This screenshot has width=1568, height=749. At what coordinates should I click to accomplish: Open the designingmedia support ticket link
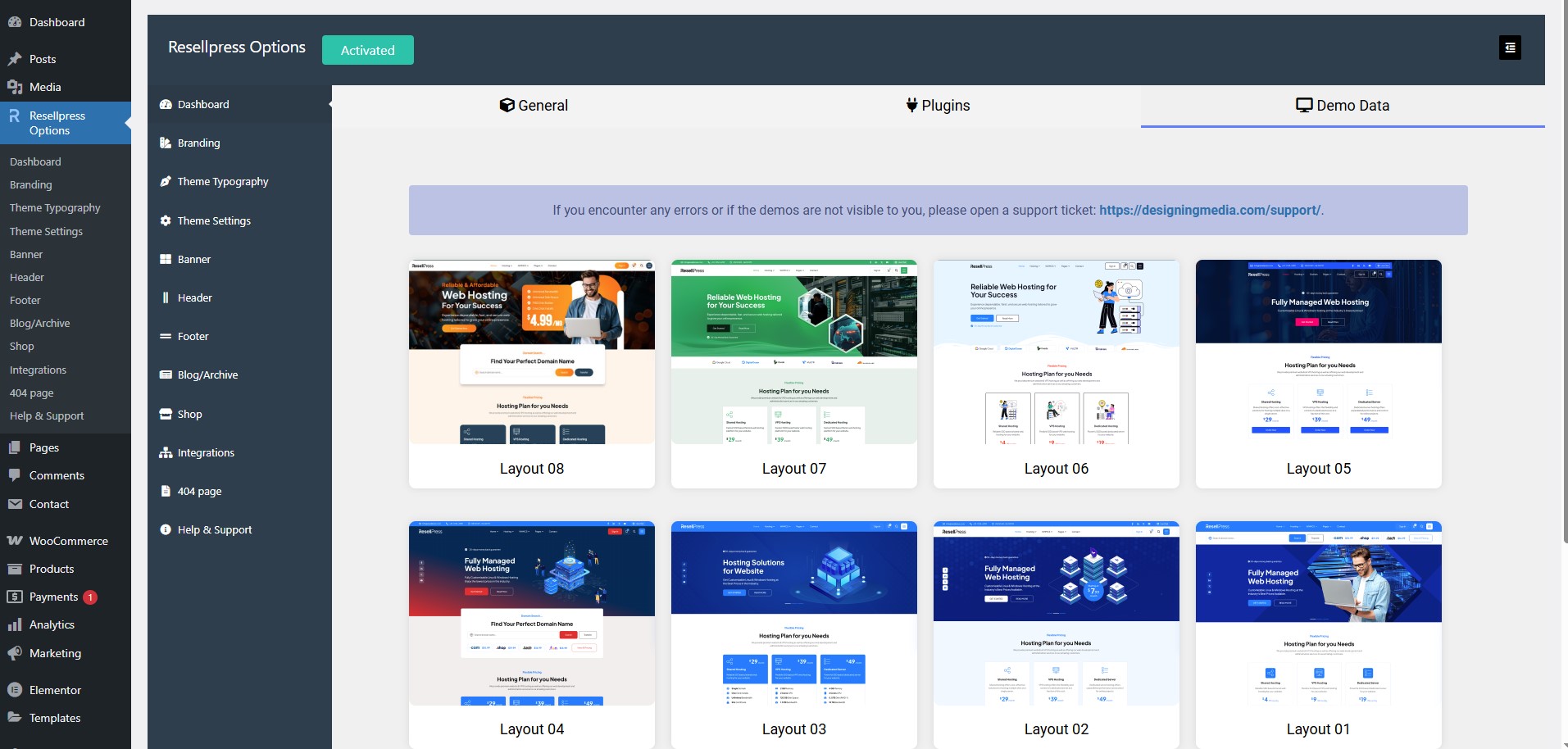point(1210,210)
